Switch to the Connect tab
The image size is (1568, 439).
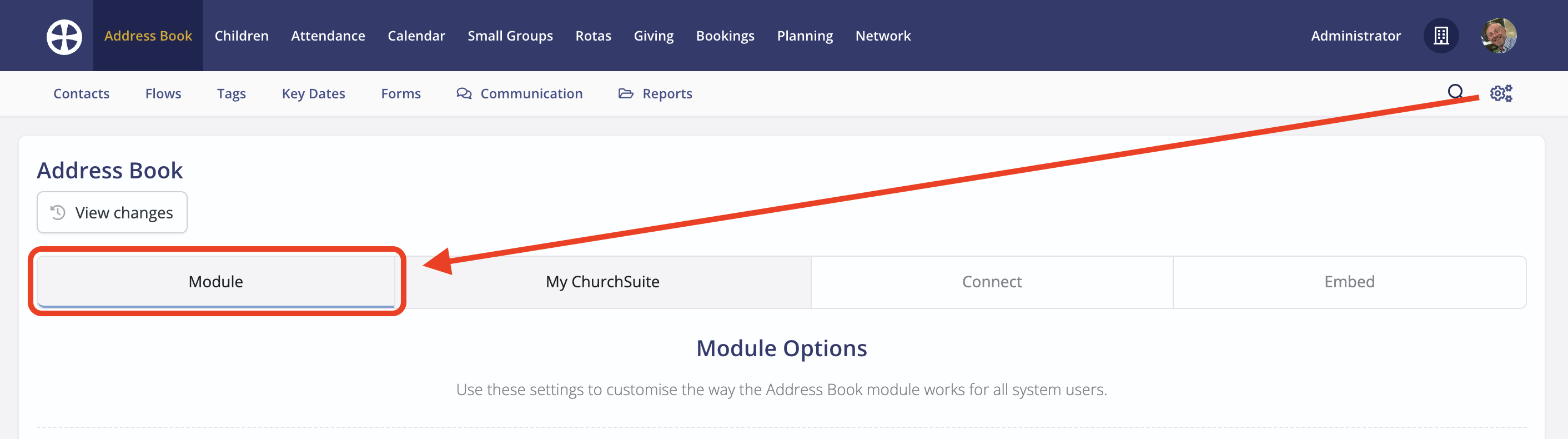992,282
